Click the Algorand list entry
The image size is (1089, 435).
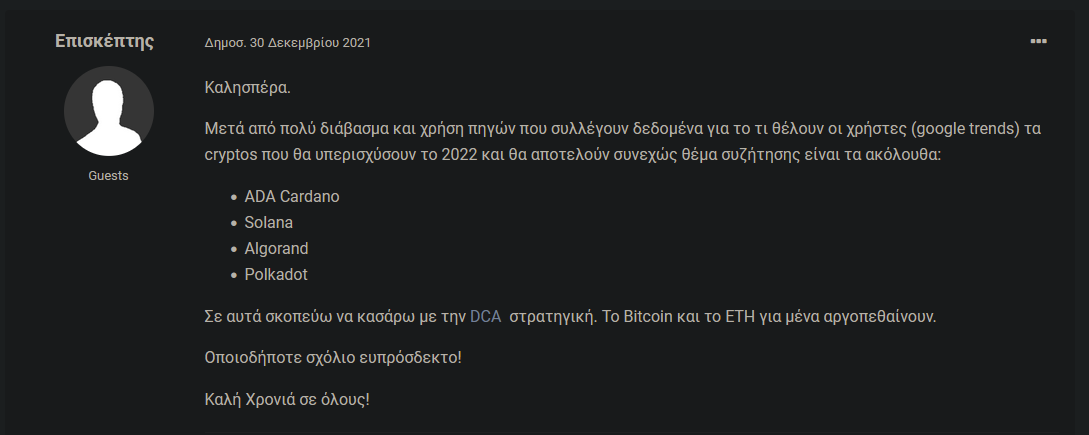[276, 249]
